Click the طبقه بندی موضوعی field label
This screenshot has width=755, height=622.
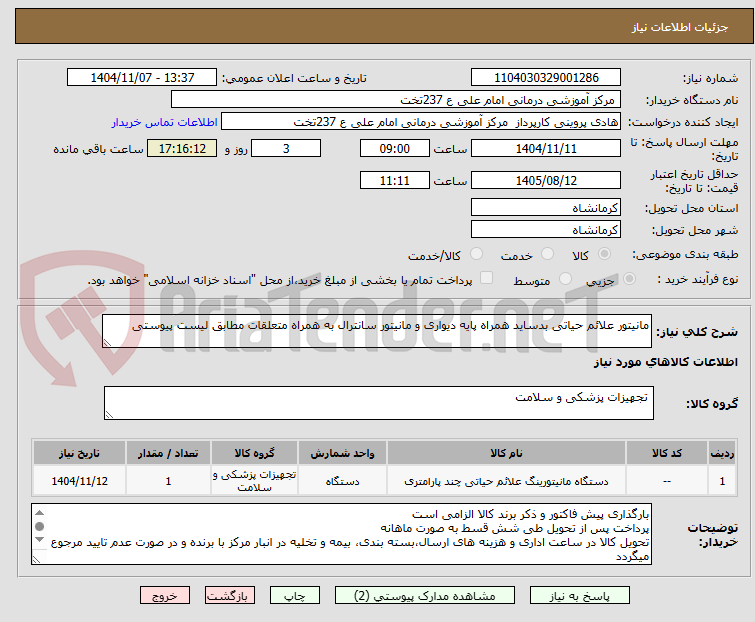point(685,254)
